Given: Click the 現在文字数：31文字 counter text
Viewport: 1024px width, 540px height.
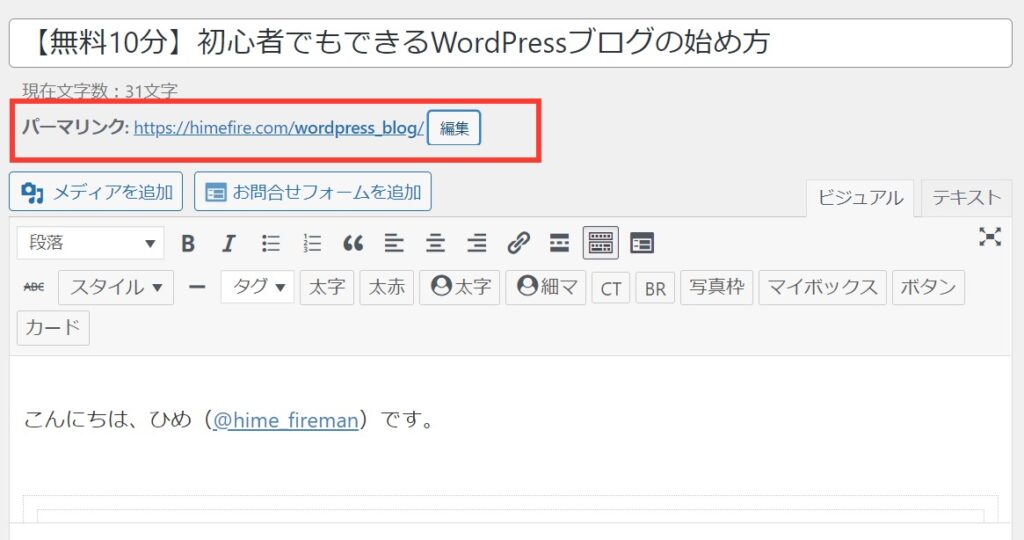Looking at the screenshot, I should [100, 91].
